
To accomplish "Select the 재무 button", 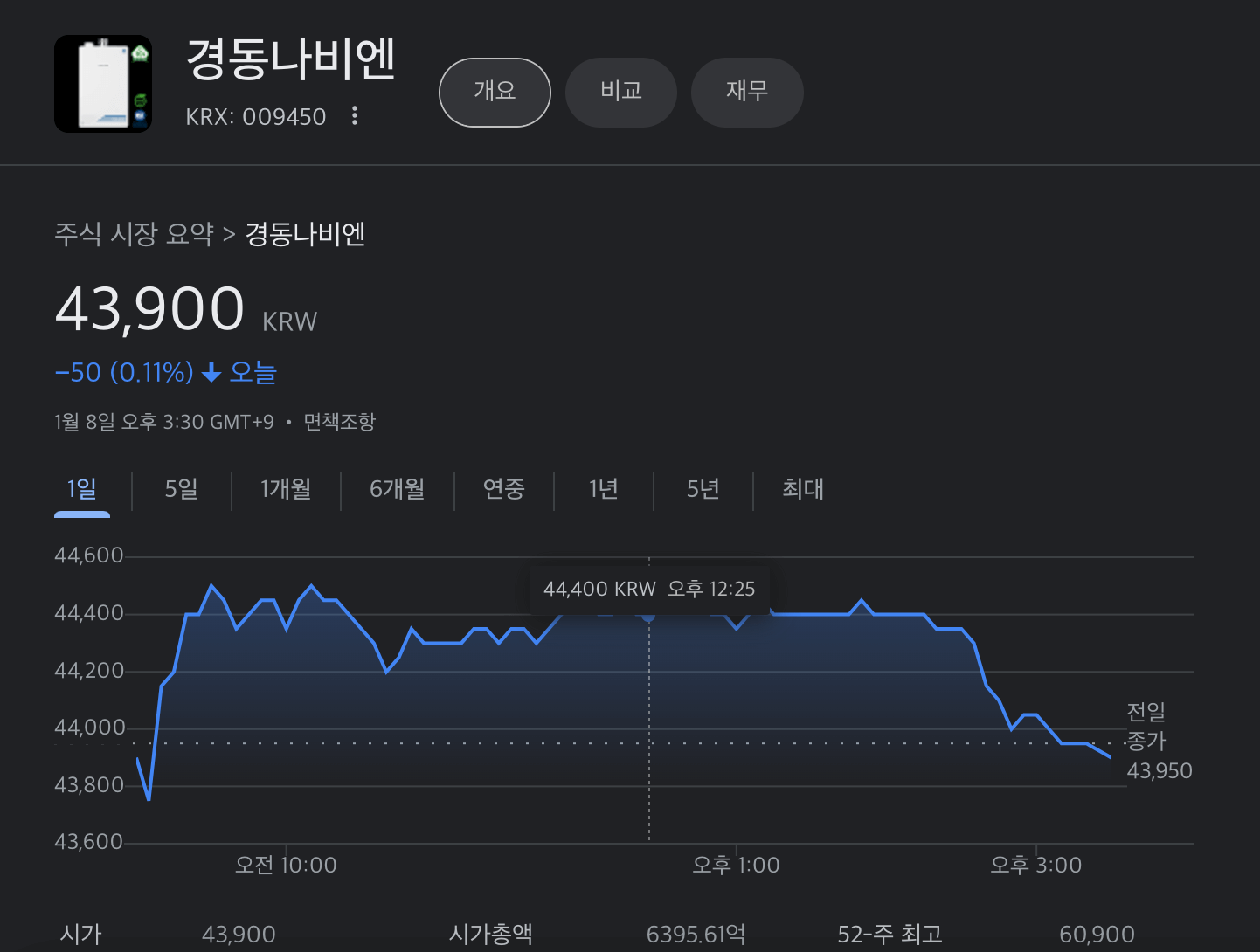I will tap(747, 93).
